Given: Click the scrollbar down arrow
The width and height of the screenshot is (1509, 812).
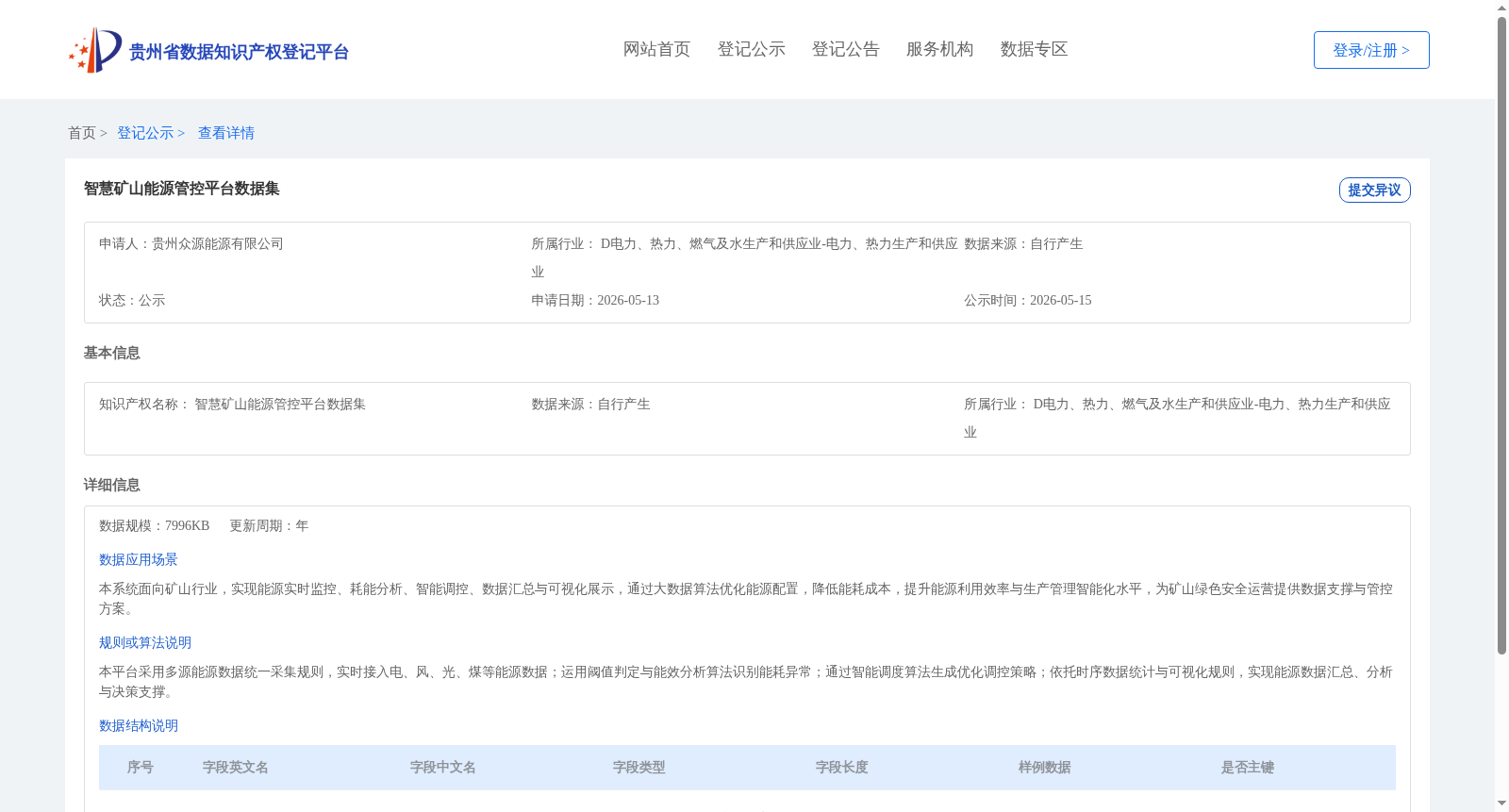Looking at the screenshot, I should tap(1502, 804).
